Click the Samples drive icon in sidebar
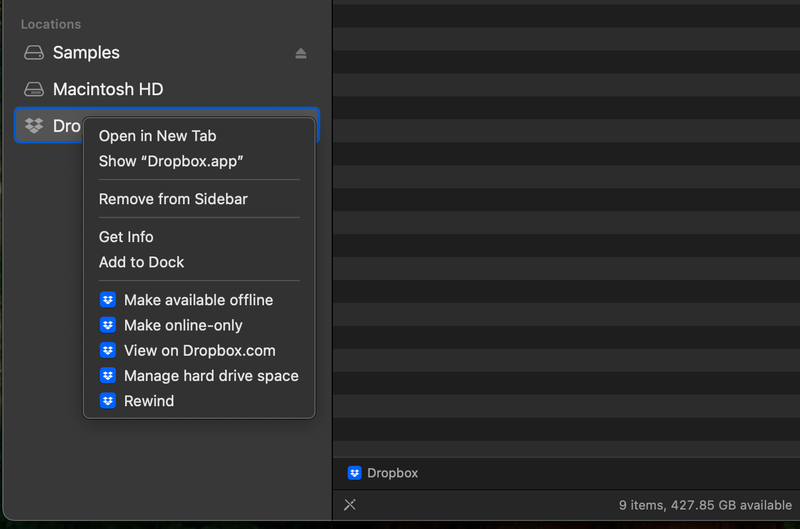The height and width of the screenshot is (529, 800). pos(34,53)
